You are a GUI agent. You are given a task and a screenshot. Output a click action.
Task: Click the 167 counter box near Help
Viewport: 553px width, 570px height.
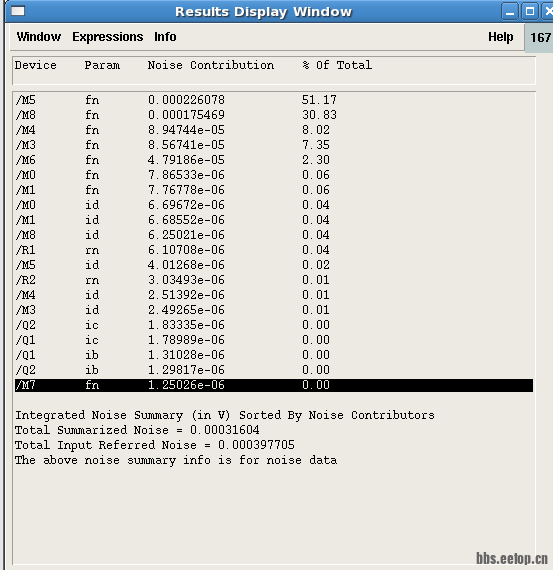pos(539,37)
